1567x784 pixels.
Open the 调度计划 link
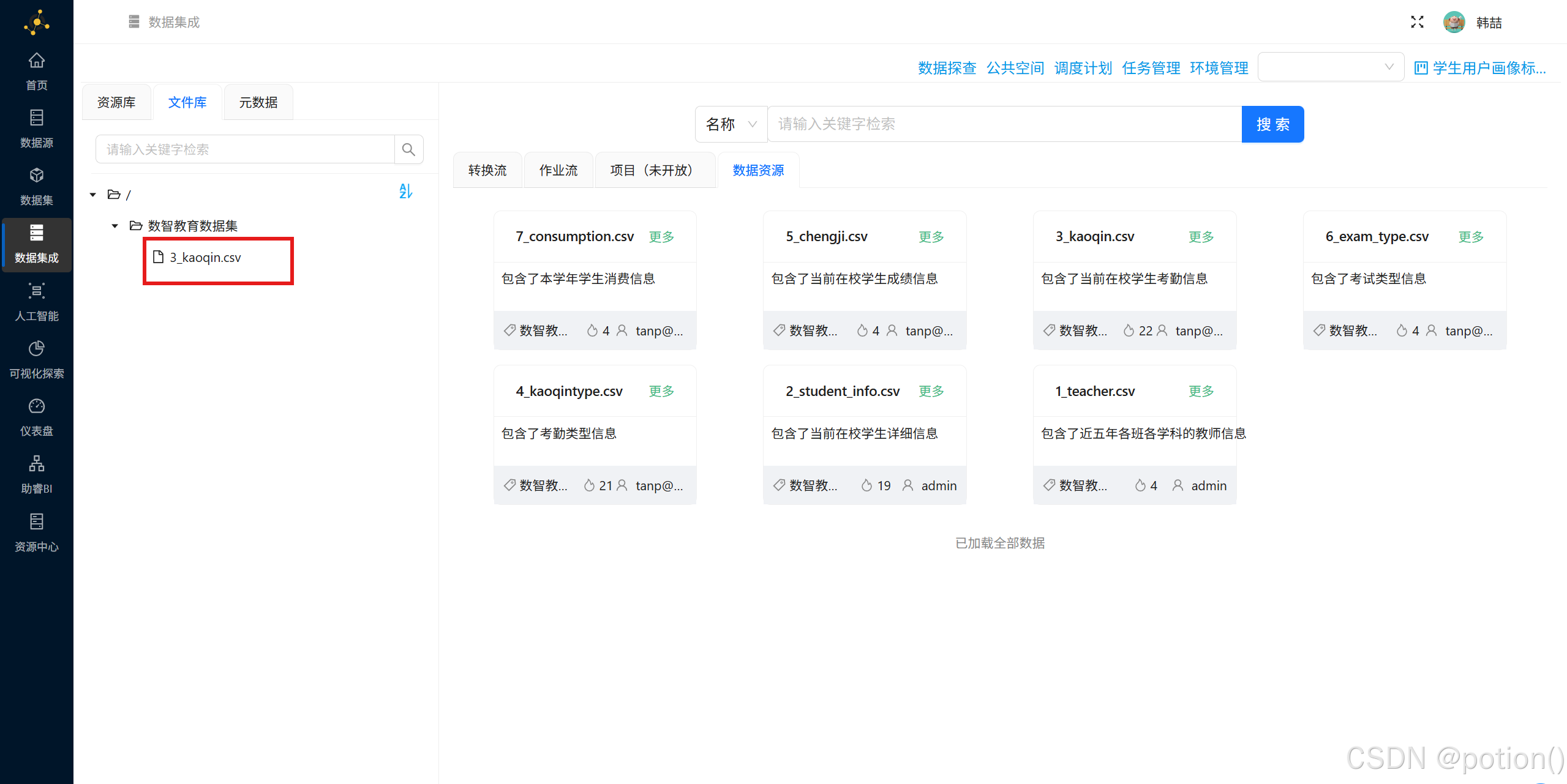(x=1083, y=68)
